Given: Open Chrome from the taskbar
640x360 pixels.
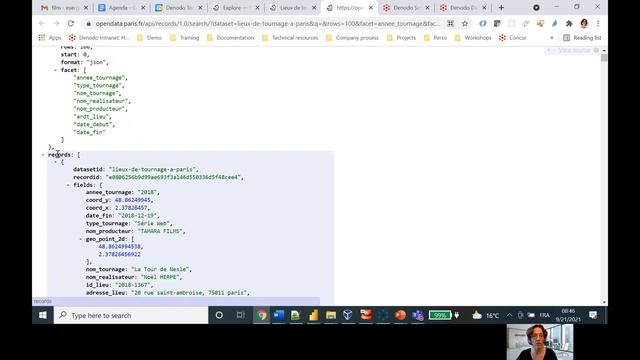Looking at the screenshot, I should pyautogui.click(x=261, y=315).
